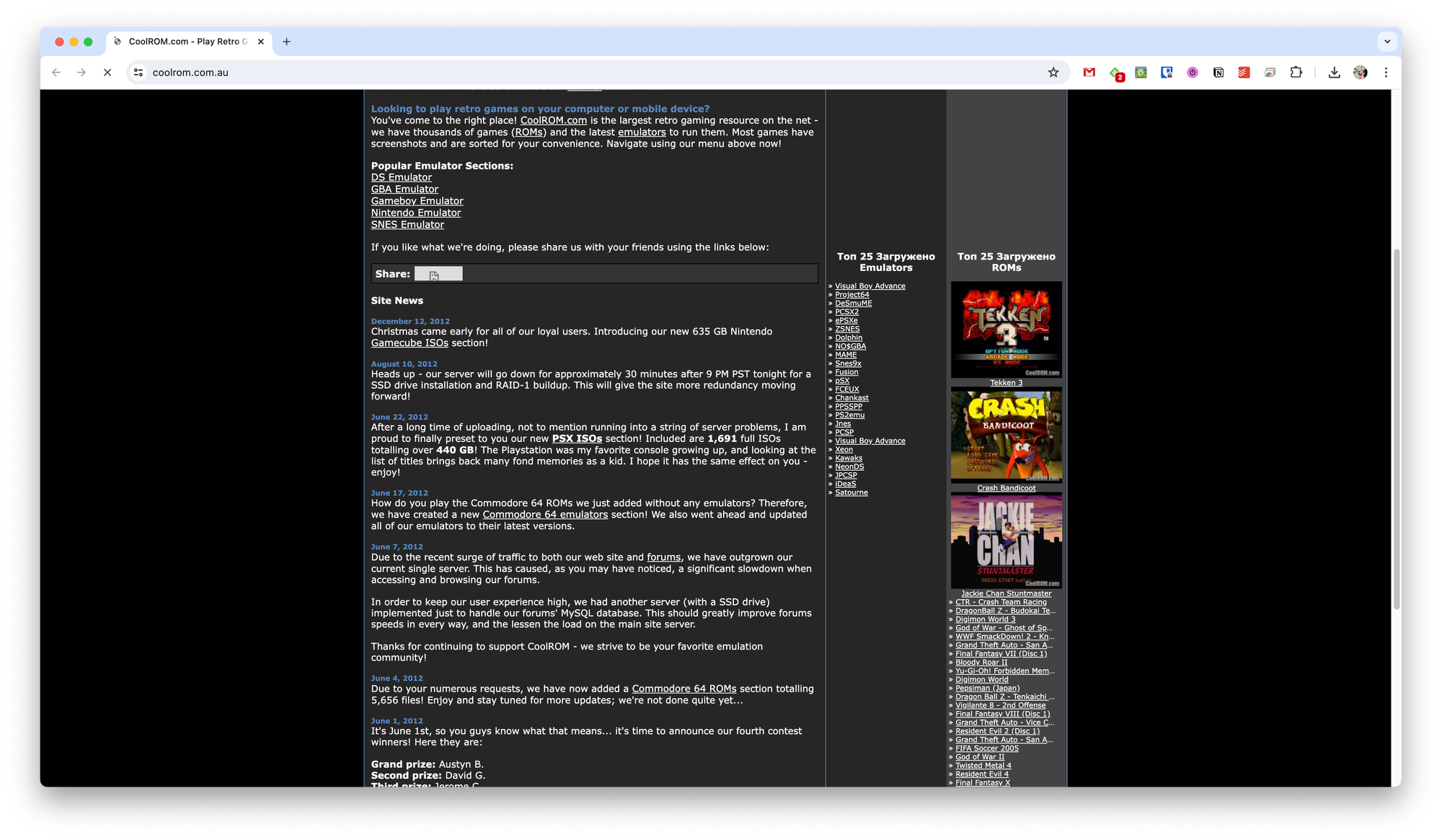Click the Feedly extension with badge 2
The width and height of the screenshot is (1442, 840).
coord(1115,73)
